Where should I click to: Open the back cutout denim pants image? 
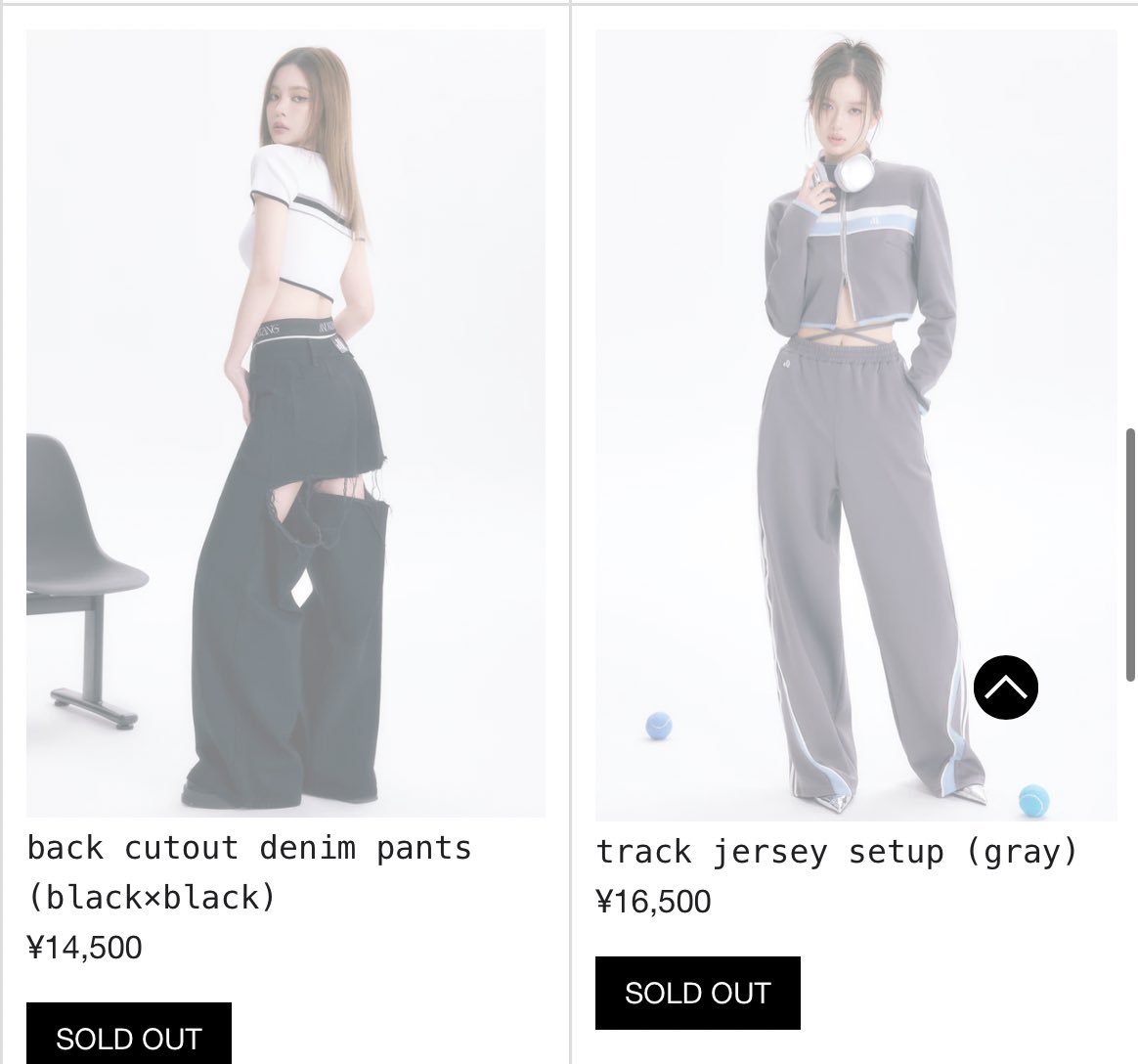pyautogui.click(x=285, y=423)
